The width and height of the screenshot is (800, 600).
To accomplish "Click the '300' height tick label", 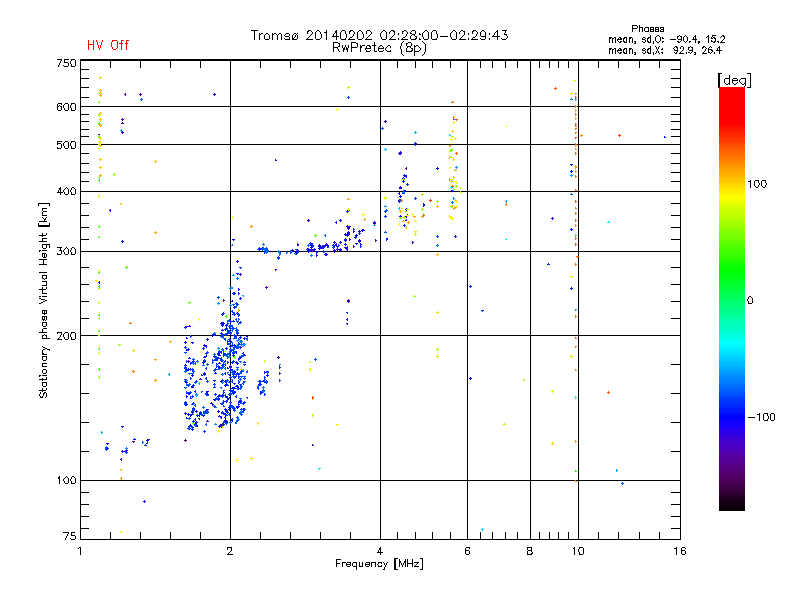I will (67, 252).
